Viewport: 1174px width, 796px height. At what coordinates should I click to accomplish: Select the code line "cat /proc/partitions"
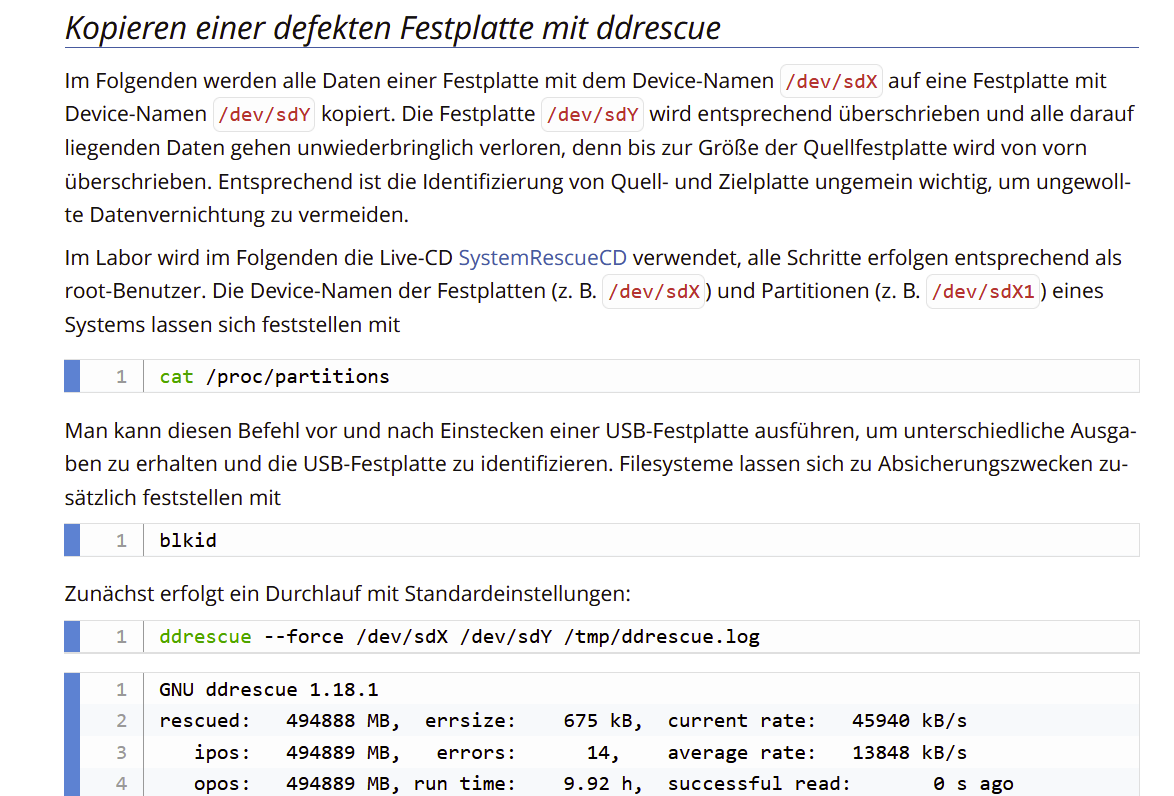[274, 377]
